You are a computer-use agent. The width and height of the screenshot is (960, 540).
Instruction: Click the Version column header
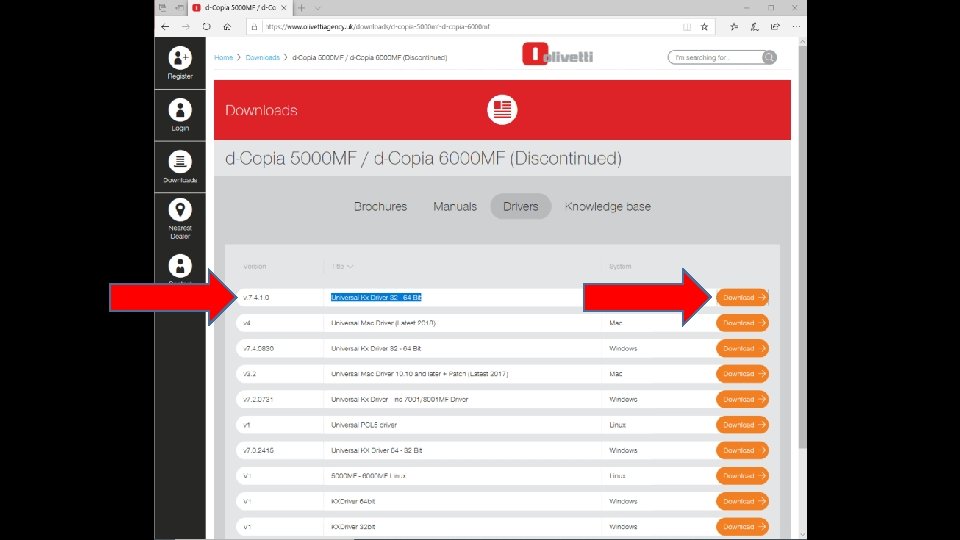pos(255,266)
